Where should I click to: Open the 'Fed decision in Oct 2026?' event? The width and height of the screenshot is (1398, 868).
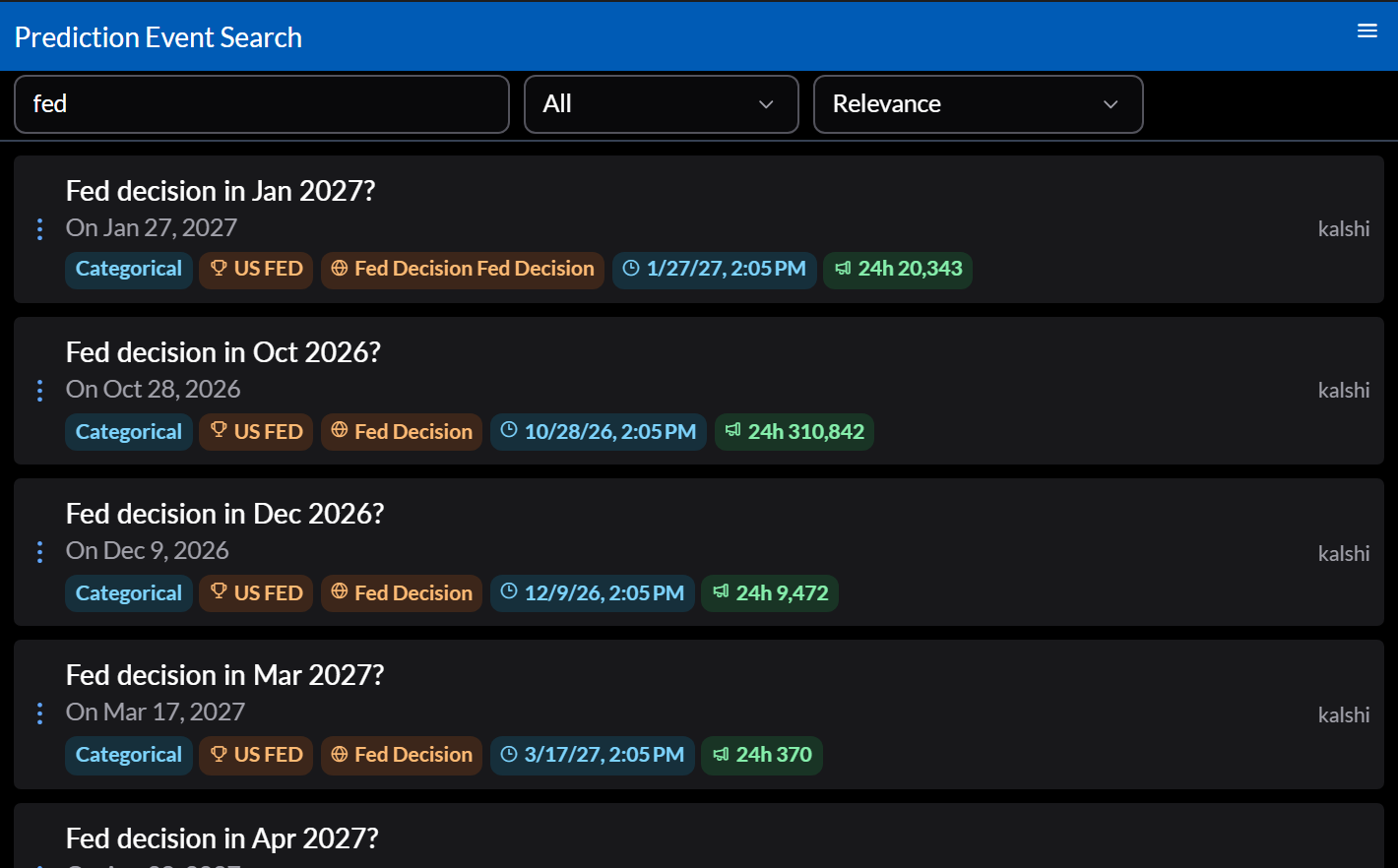[223, 352]
